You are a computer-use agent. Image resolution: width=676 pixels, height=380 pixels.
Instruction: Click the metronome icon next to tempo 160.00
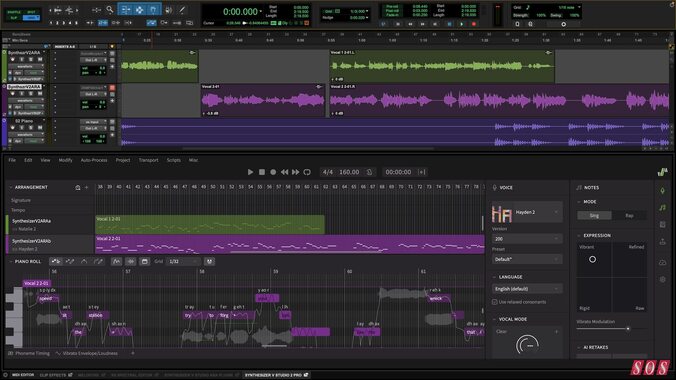pyautogui.click(x=369, y=172)
